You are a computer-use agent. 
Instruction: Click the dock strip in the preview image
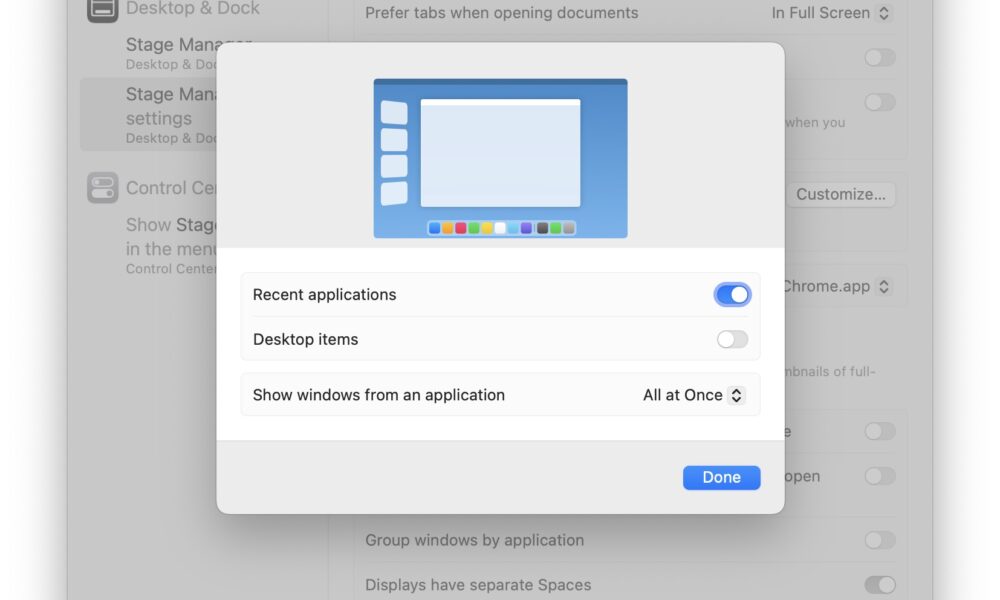501,228
